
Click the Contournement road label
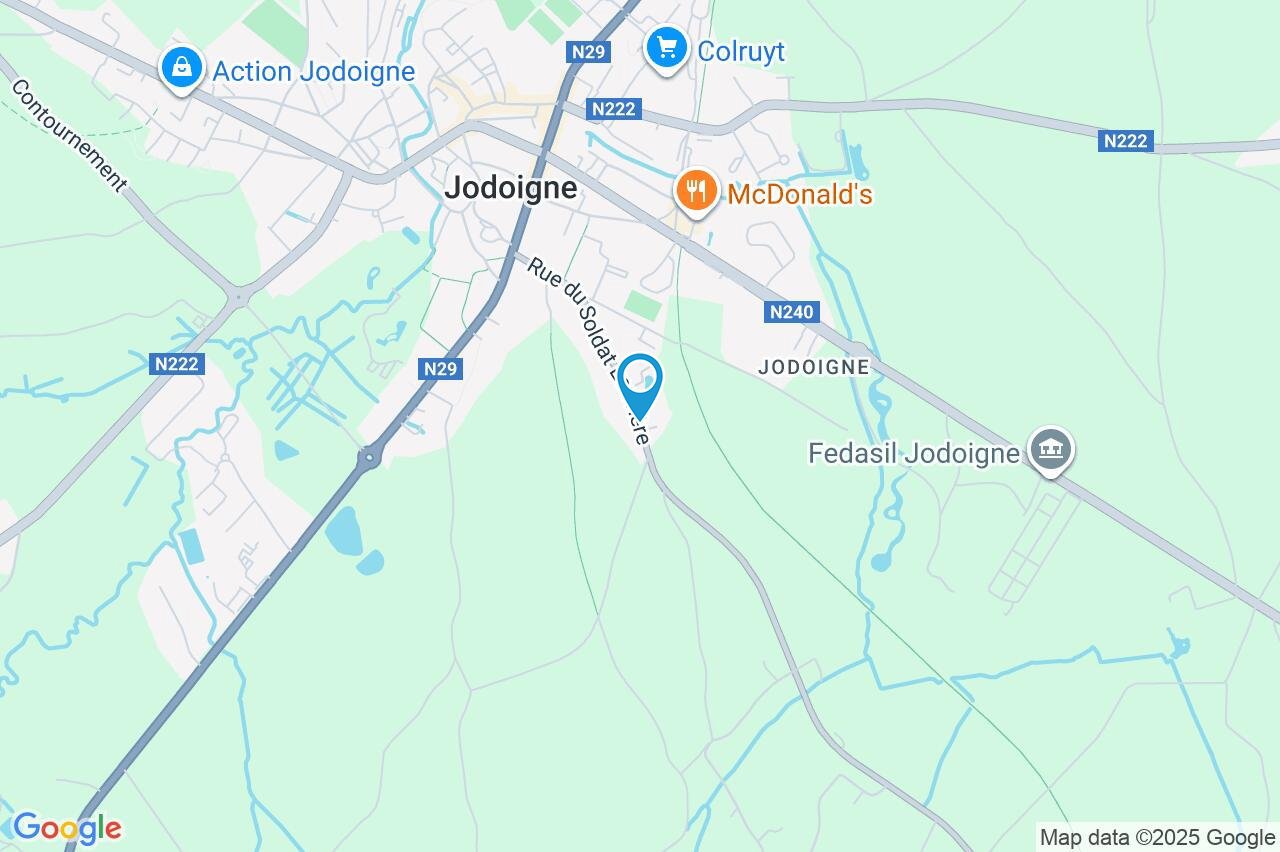tap(68, 135)
